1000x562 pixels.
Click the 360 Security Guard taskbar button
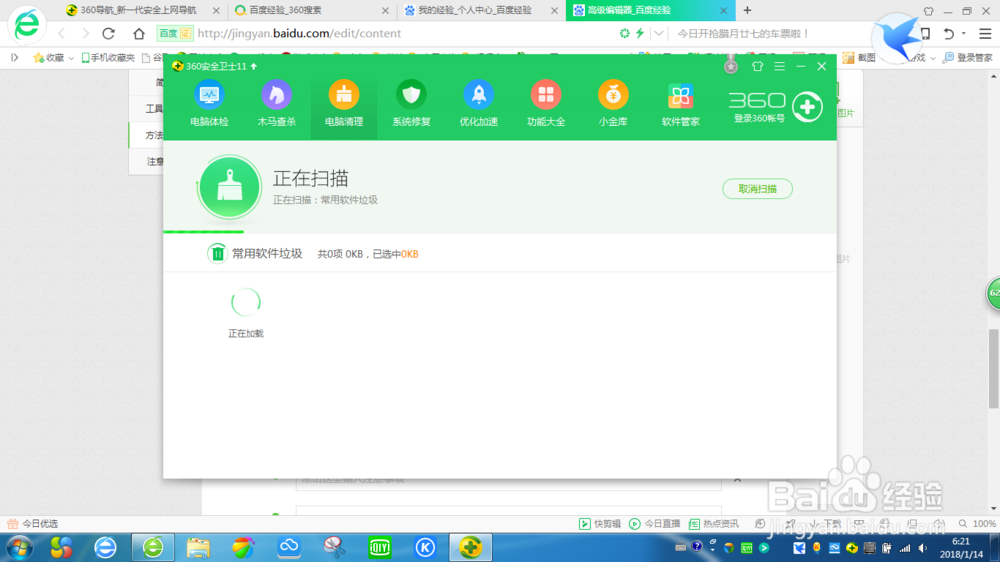click(x=471, y=547)
